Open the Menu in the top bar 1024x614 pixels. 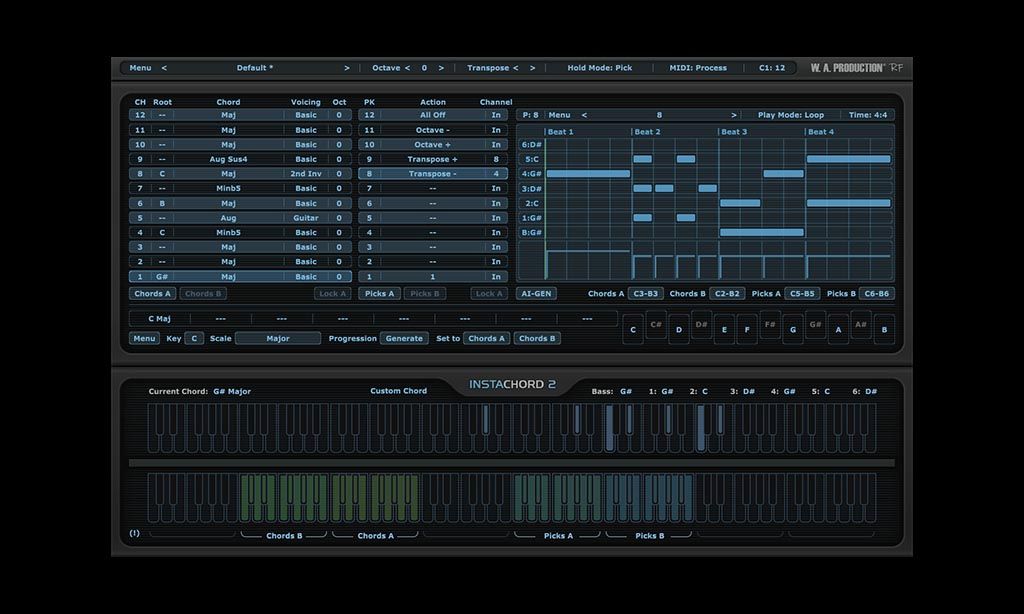[140, 68]
